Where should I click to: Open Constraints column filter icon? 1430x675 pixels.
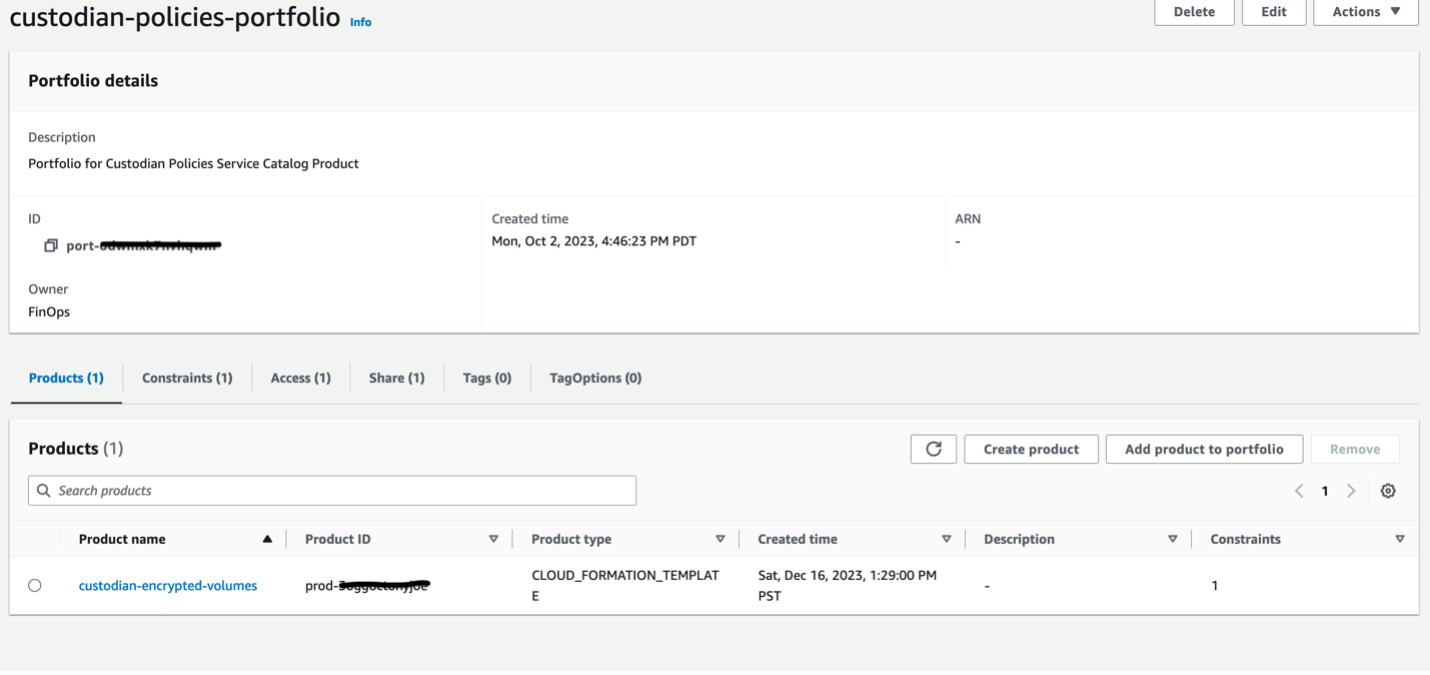click(x=1399, y=538)
